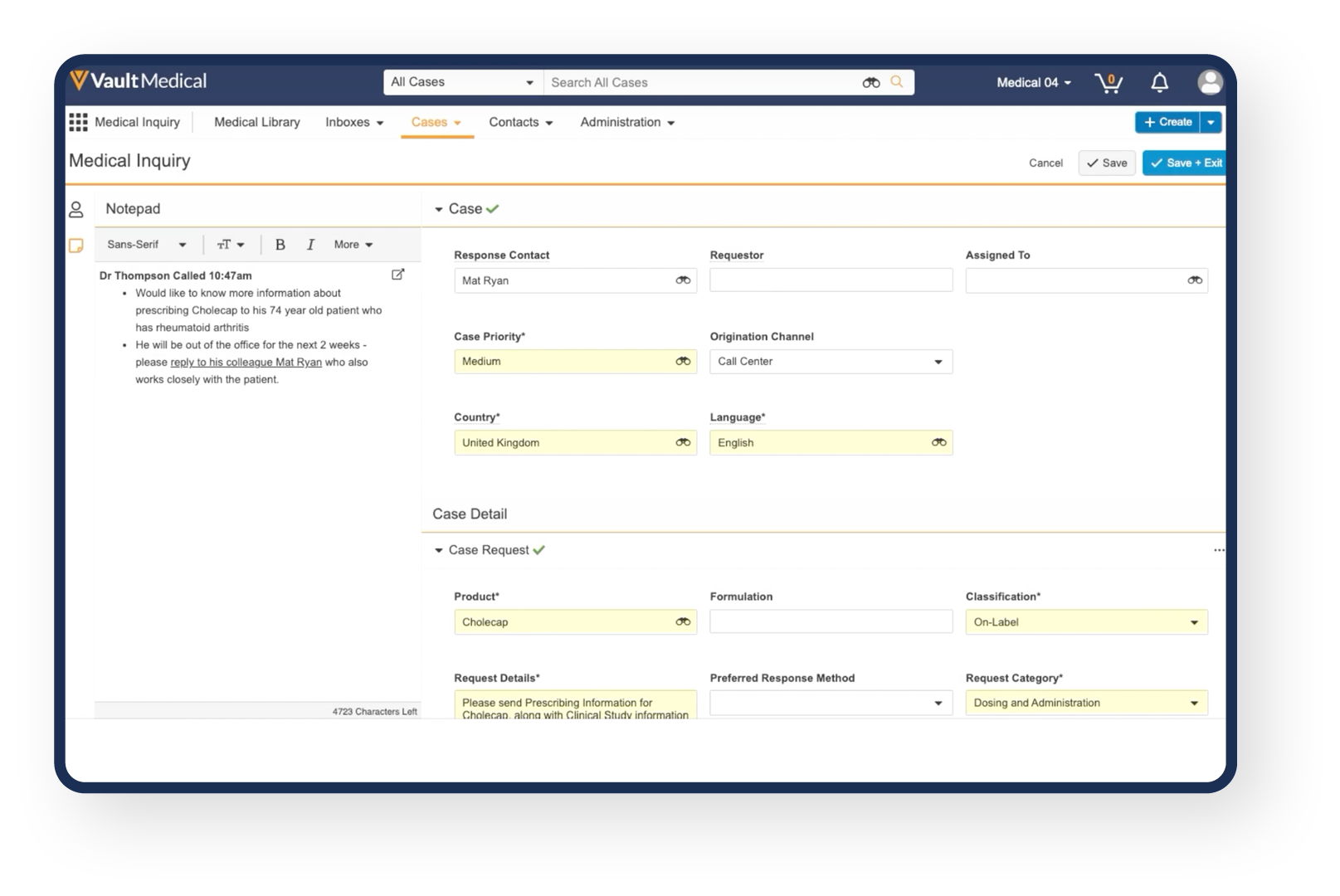Image resolution: width=1340 pixels, height=896 pixels.
Task: Click Cancel
Action: 1045,163
